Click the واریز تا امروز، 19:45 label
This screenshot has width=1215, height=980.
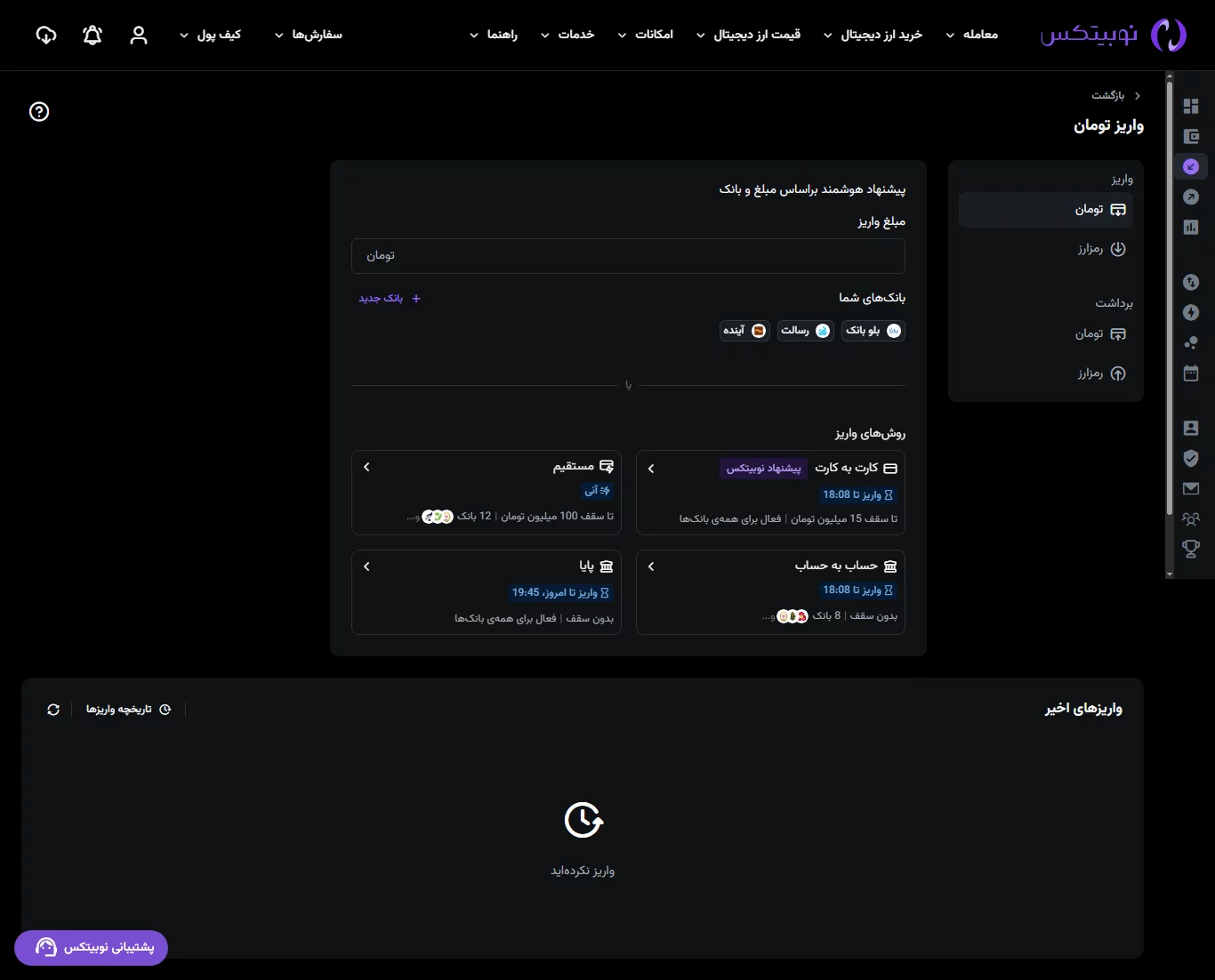[x=560, y=592]
